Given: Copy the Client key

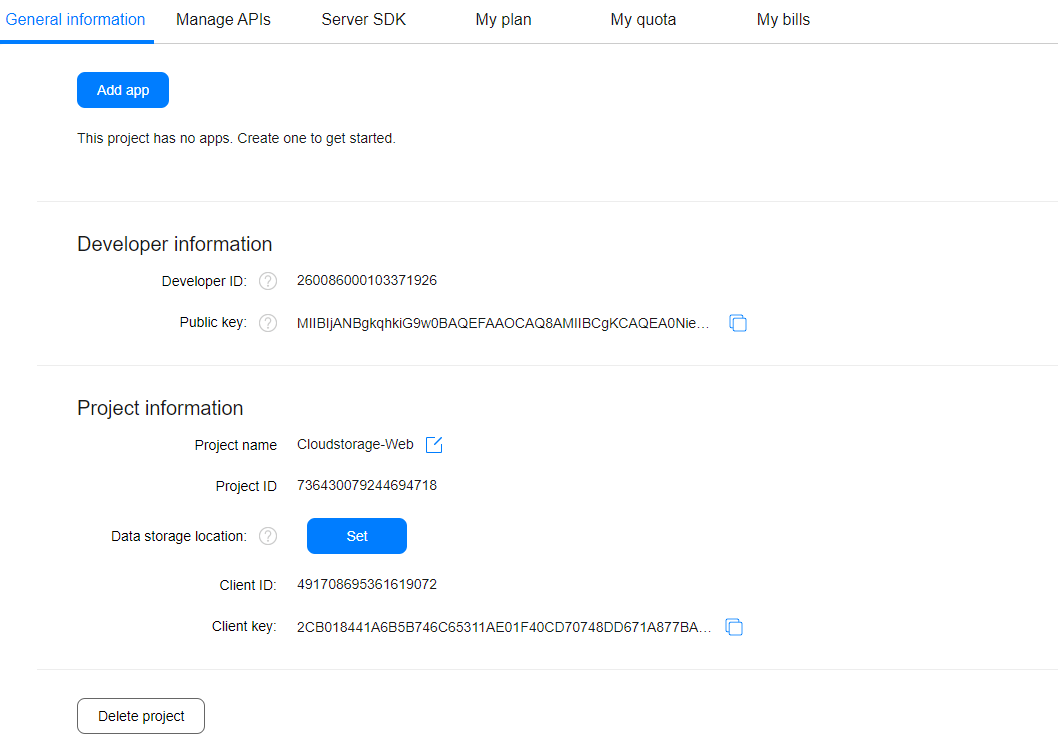Looking at the screenshot, I should [734, 627].
